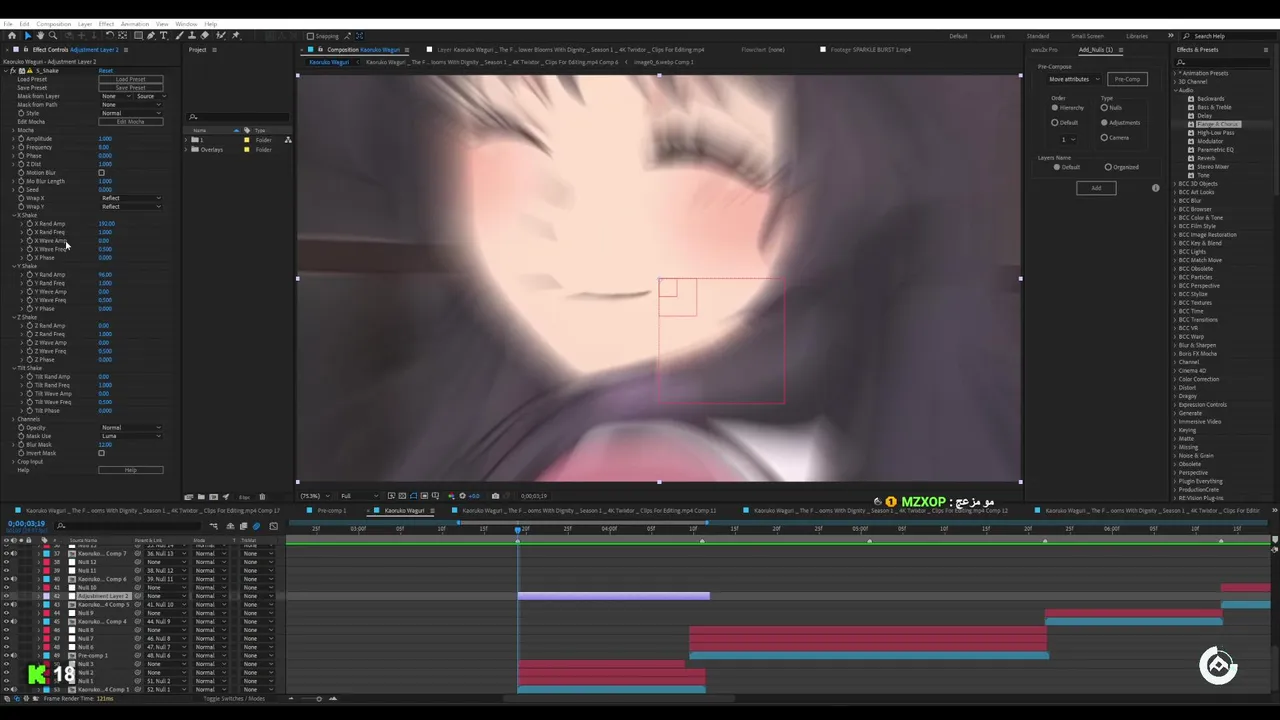Expand the BCC Blur category
1280x720 pixels.
point(1175,201)
